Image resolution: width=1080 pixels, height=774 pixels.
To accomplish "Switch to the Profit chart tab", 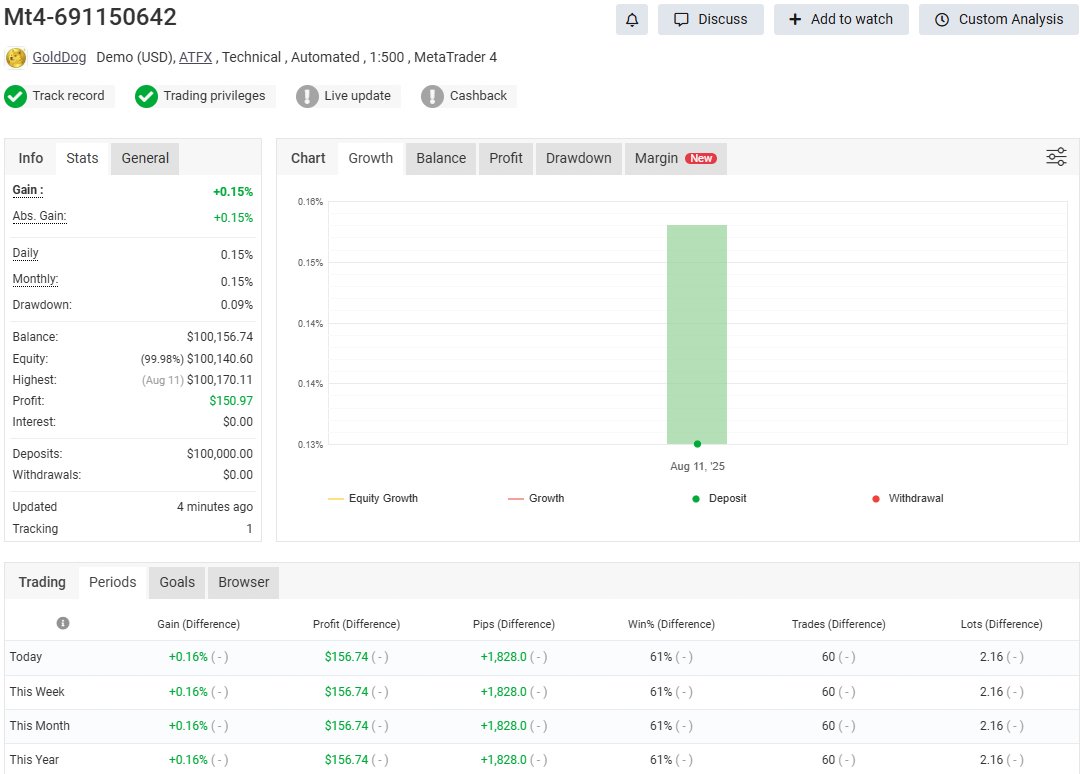I will 506,158.
